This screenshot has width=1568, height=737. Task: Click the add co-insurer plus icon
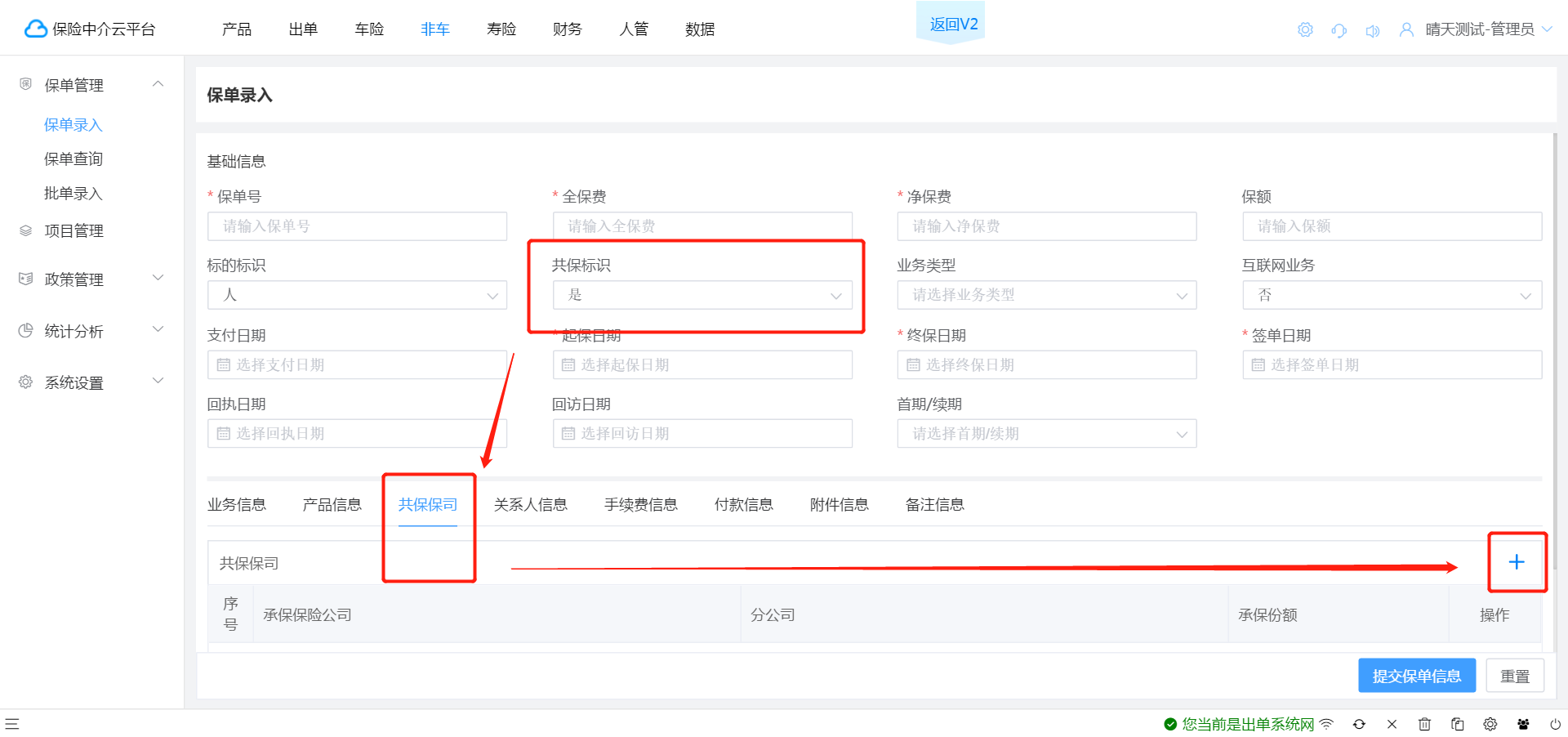[1517, 562]
